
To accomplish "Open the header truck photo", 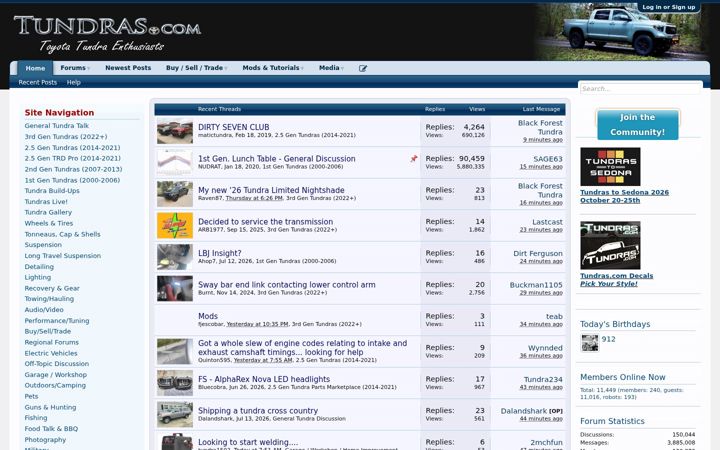I will pos(620,32).
